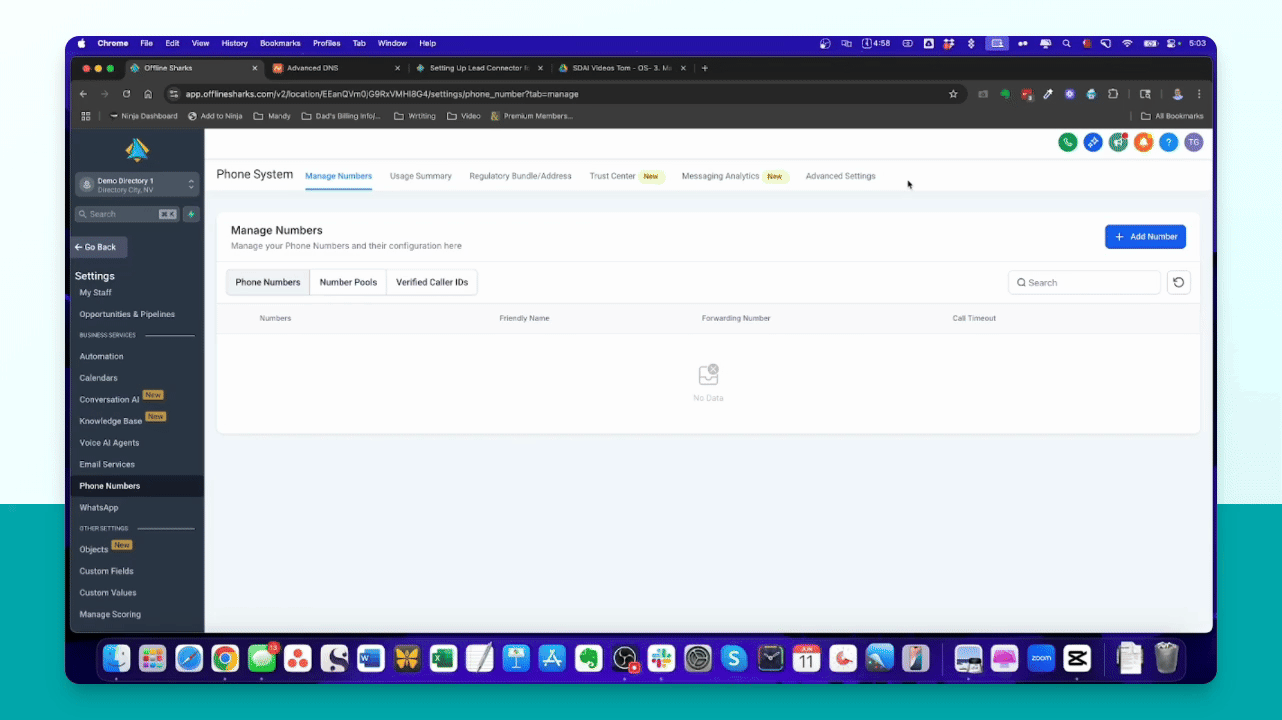Open the Trash in the Dock
Screen dimensions: 1282x720
1166,658
